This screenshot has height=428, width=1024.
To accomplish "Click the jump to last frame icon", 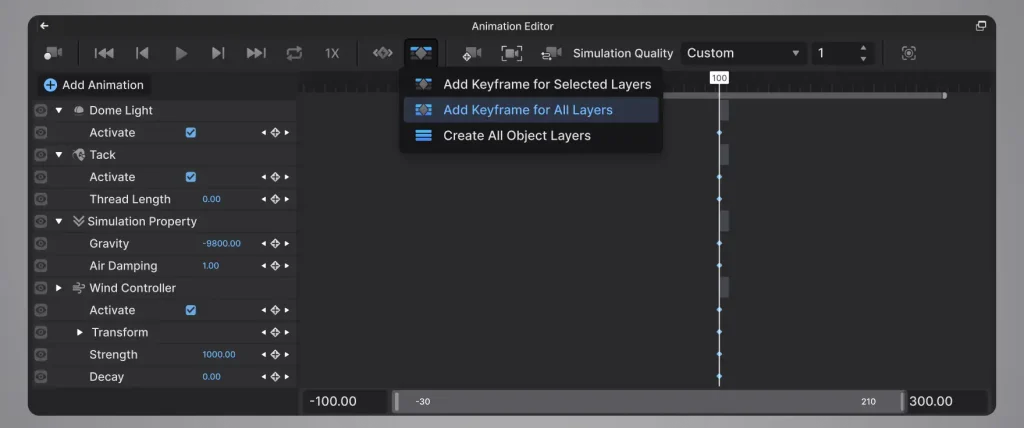I will pos(256,54).
